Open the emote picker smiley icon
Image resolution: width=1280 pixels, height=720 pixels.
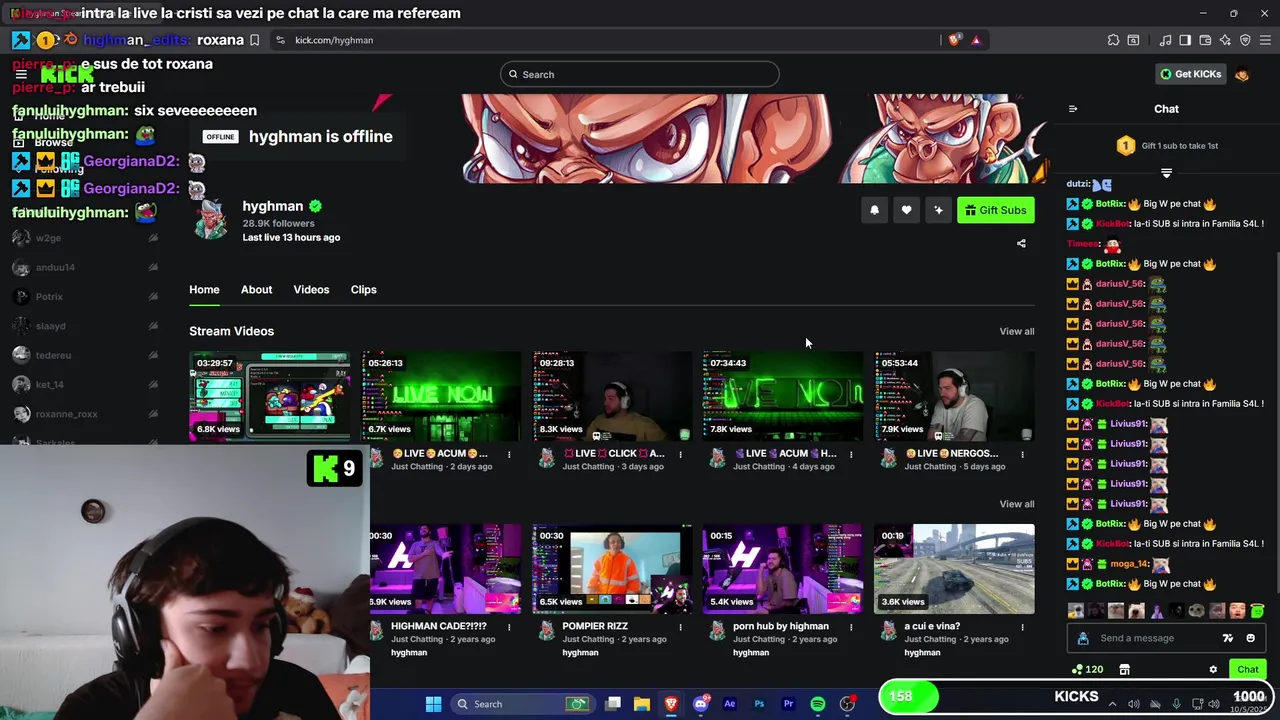[x=1250, y=638]
